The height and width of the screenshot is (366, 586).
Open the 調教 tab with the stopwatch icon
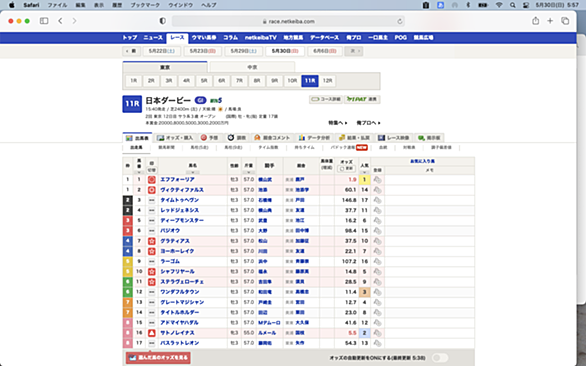coord(237,138)
